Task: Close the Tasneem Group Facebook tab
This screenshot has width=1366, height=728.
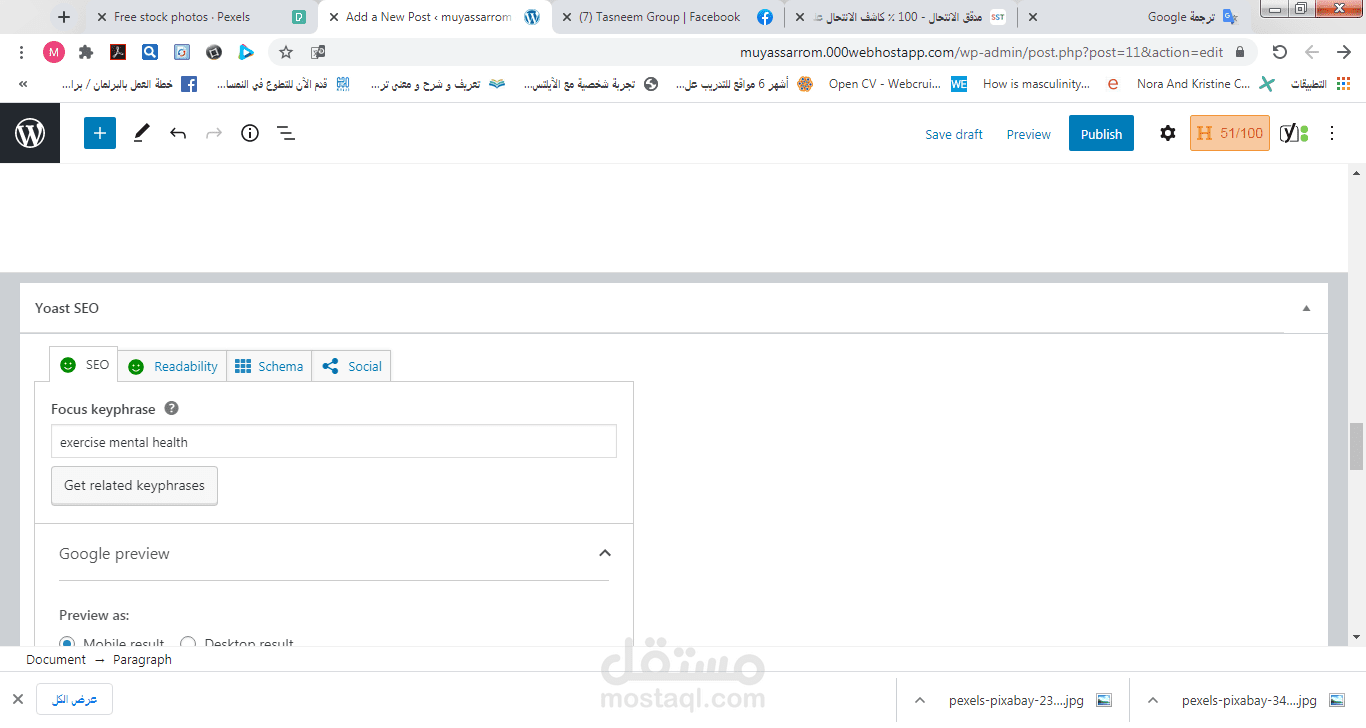Action: pyautogui.click(x=565, y=17)
